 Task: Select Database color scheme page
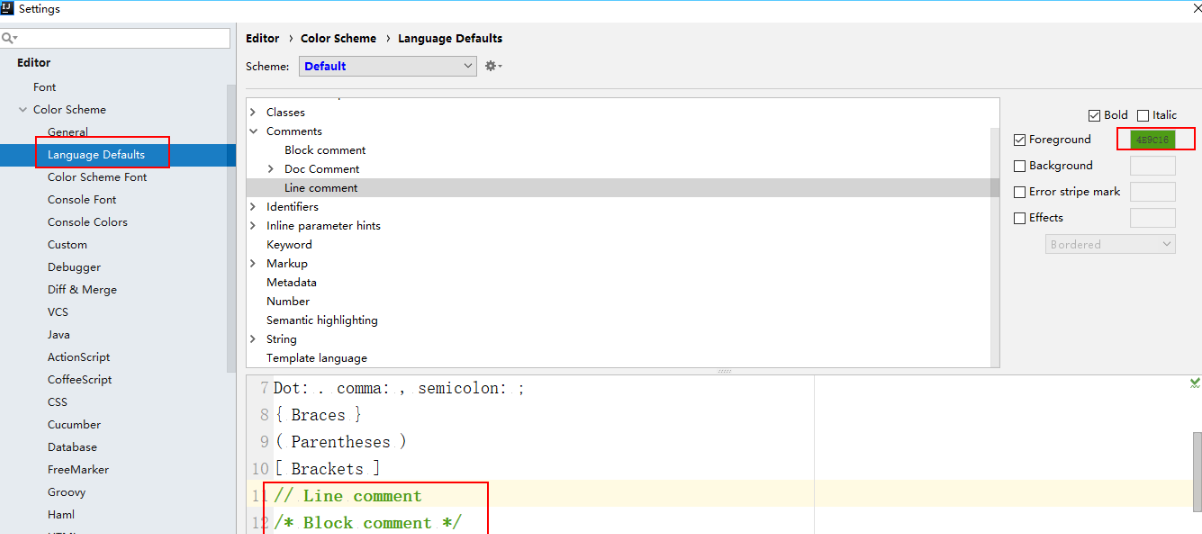click(72, 447)
